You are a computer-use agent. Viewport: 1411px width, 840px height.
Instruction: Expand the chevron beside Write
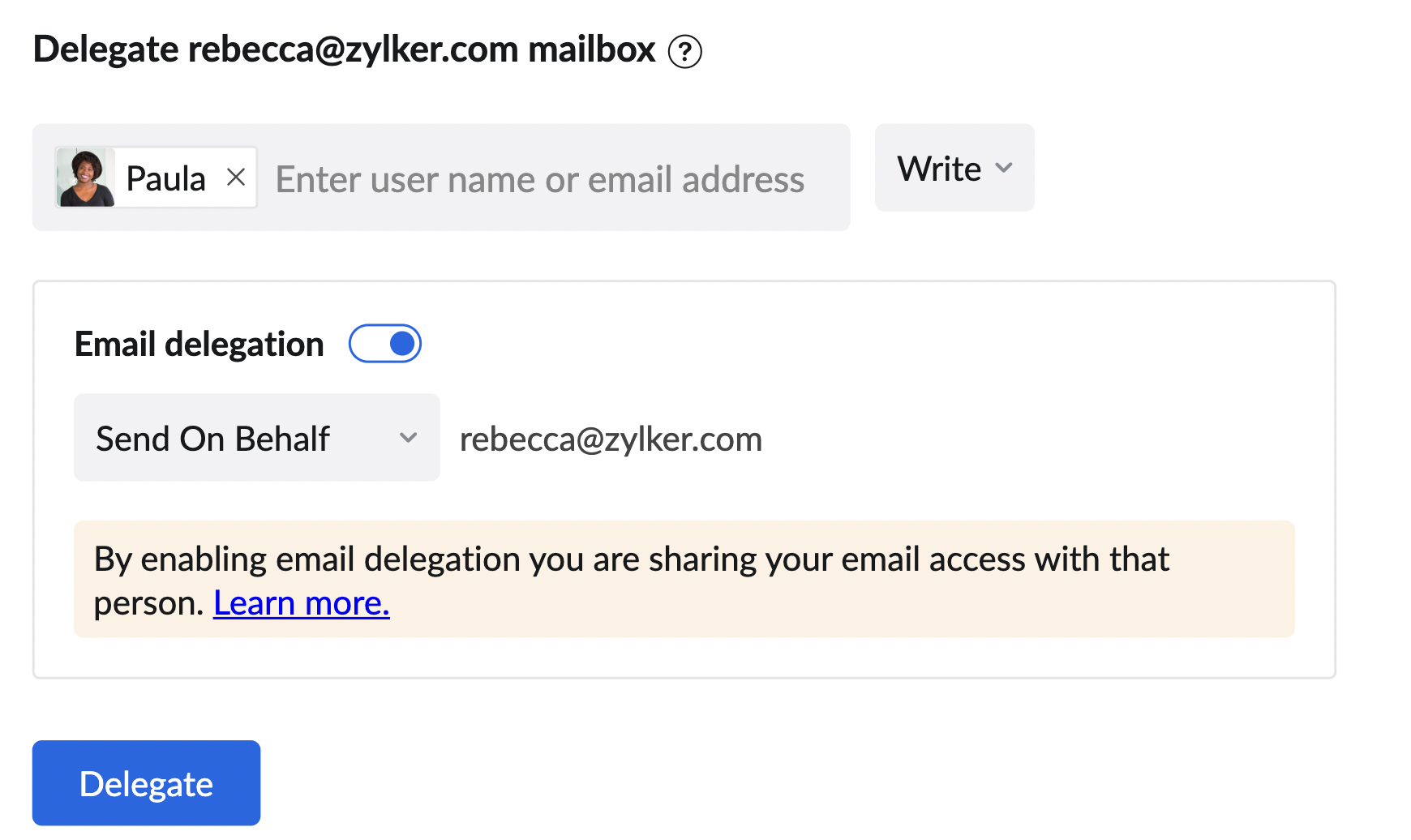1004,168
